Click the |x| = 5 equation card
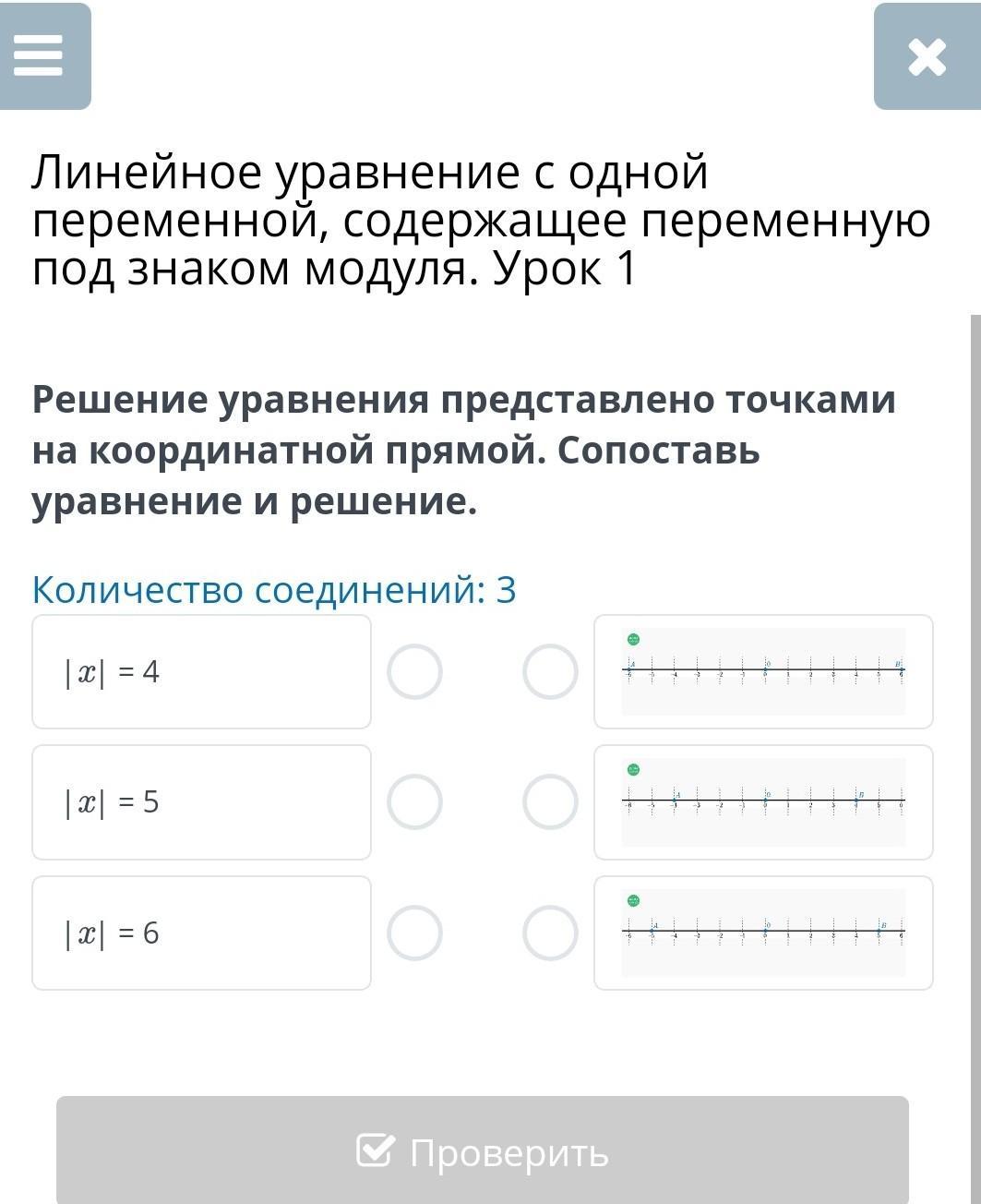981x1204 pixels. (201, 801)
